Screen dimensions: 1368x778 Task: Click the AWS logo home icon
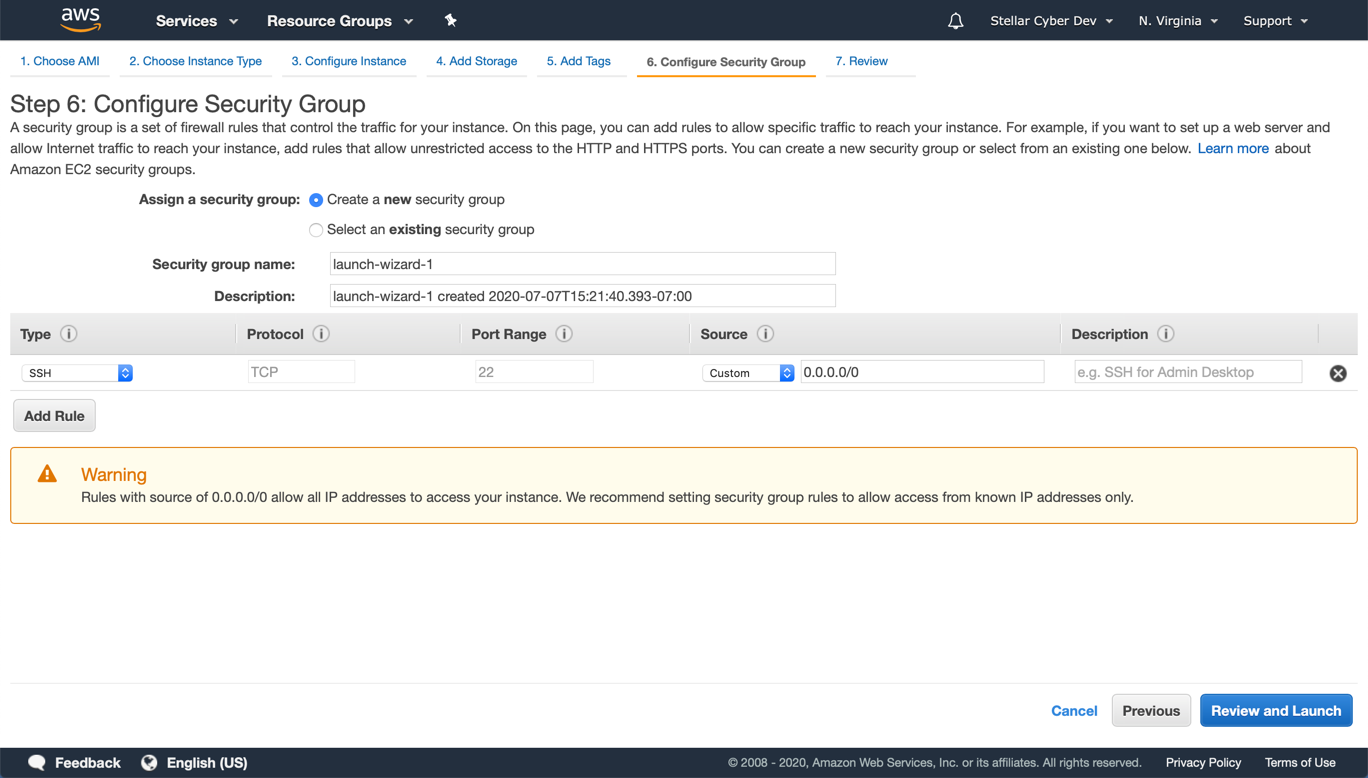click(81, 20)
